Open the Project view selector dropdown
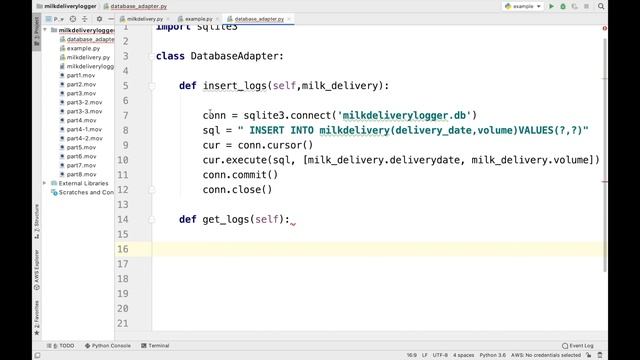Image resolution: width=640 pixels, height=360 pixels. (x=56, y=19)
